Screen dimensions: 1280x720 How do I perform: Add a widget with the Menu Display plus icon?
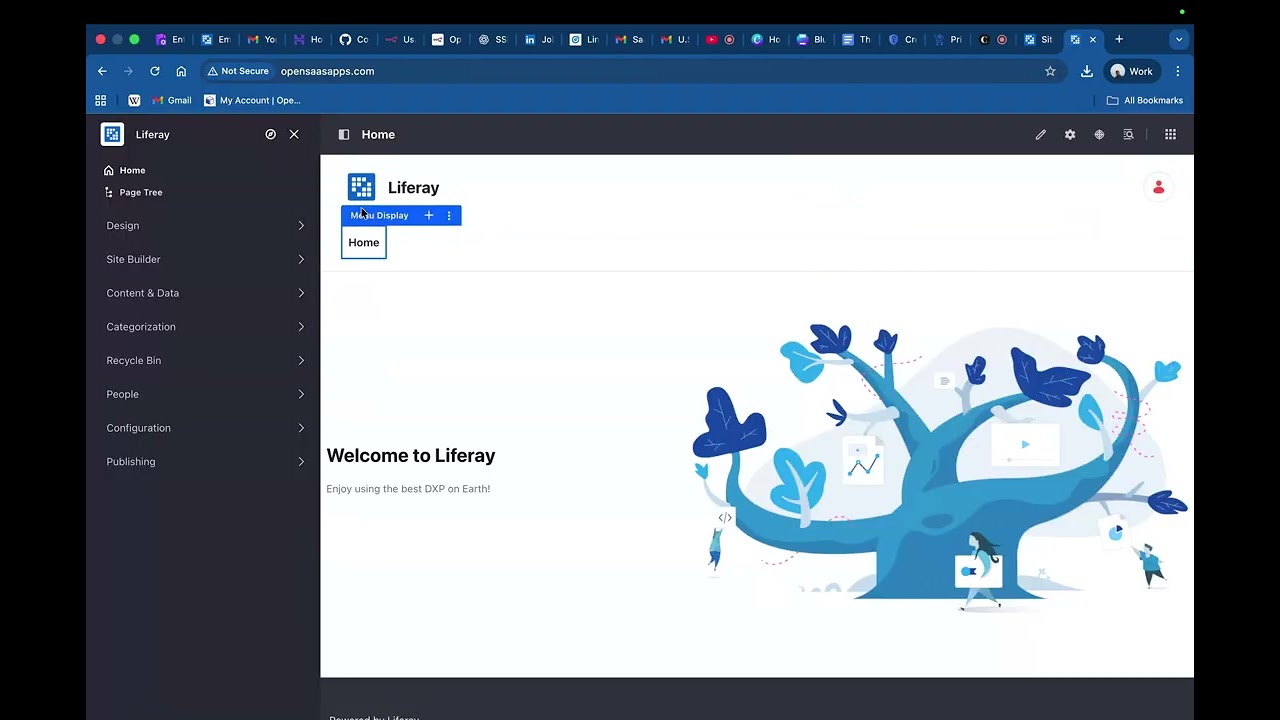429,215
